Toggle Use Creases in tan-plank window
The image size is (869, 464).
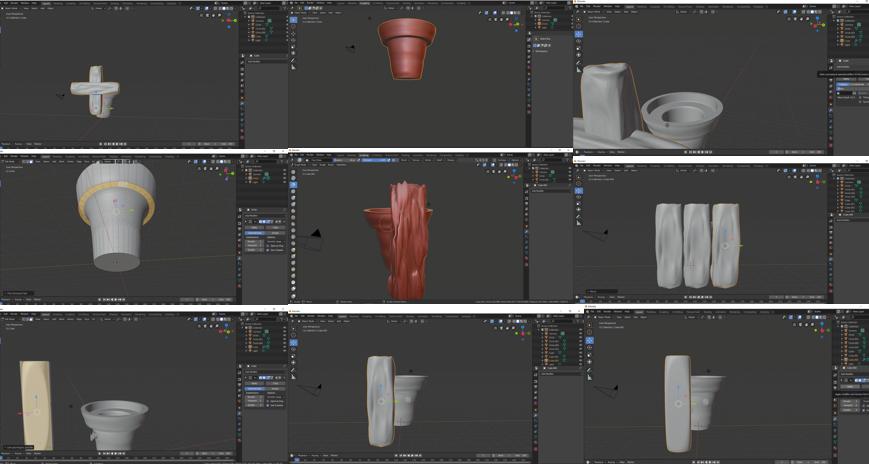click(268, 405)
